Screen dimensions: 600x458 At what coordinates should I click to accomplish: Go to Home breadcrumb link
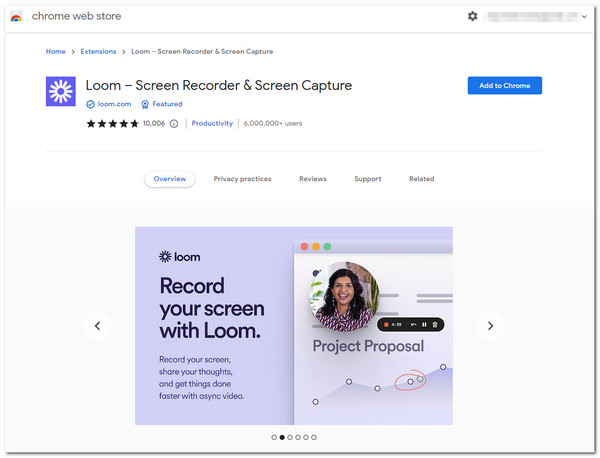55,51
